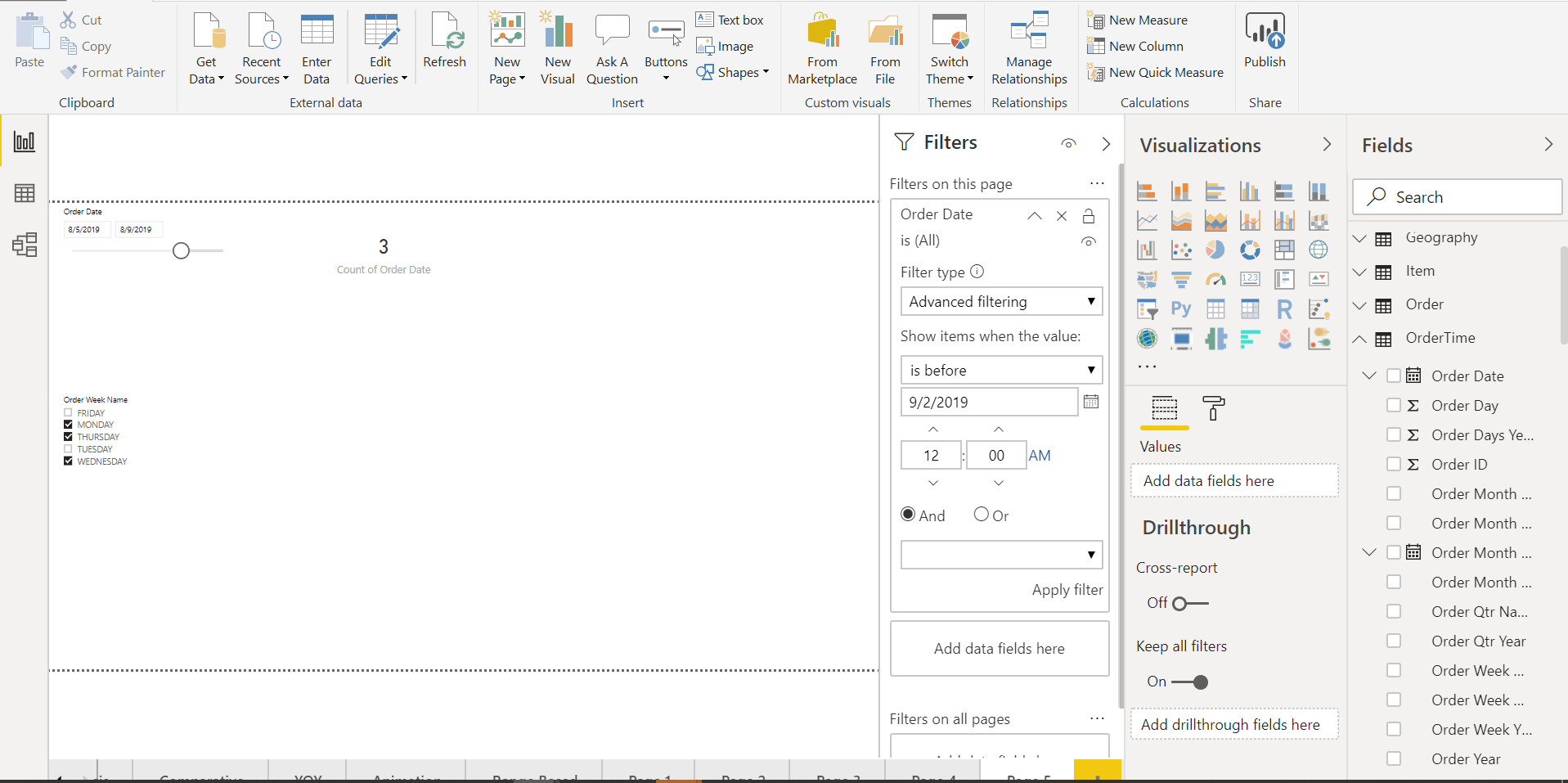Image resolution: width=1568 pixels, height=783 pixels.
Task: Select the R script visual icon
Action: [1284, 308]
